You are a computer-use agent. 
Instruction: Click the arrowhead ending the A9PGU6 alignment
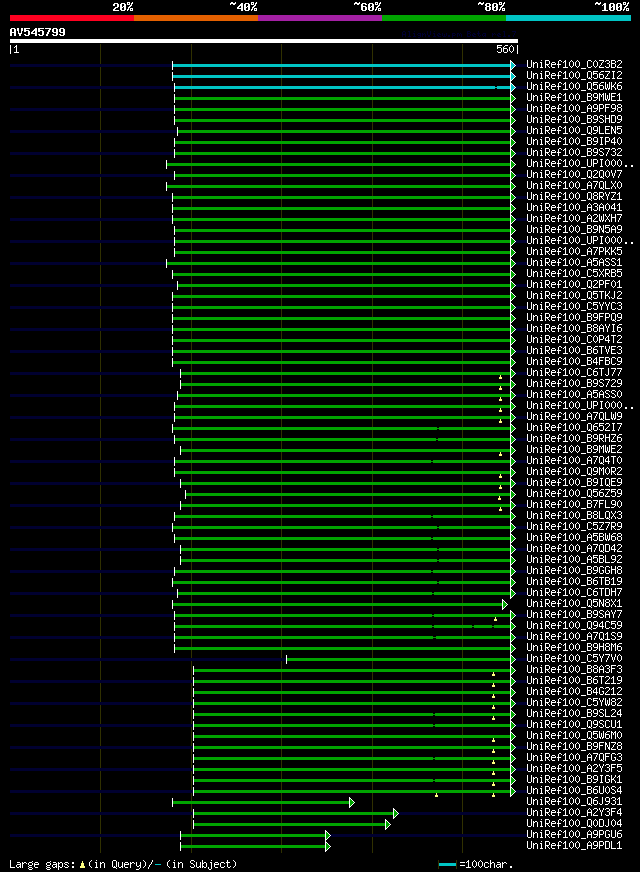click(328, 835)
